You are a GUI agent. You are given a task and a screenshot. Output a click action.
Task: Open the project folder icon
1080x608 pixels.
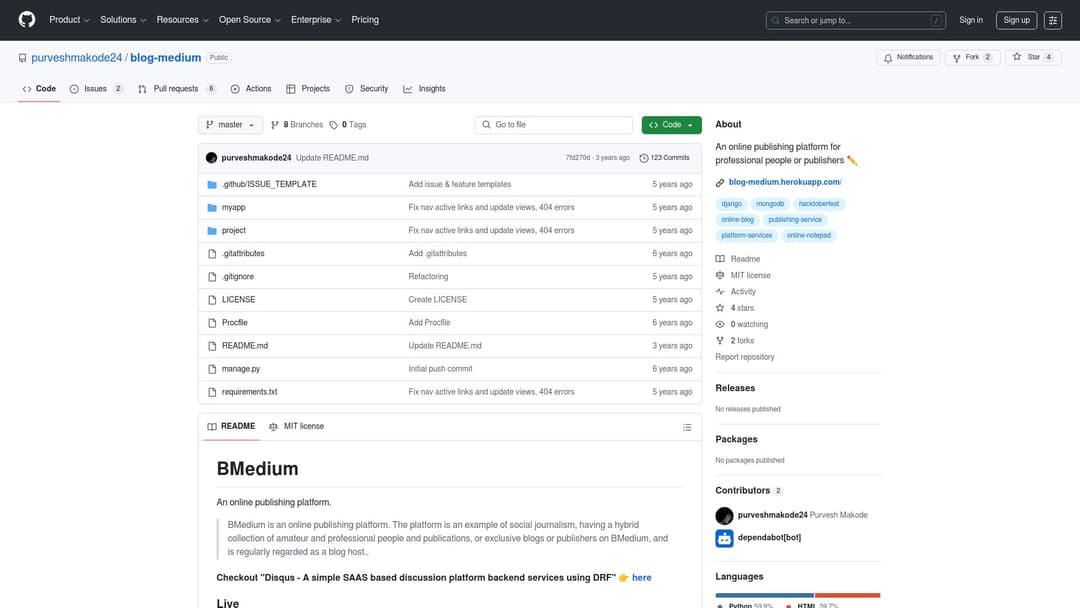212,231
